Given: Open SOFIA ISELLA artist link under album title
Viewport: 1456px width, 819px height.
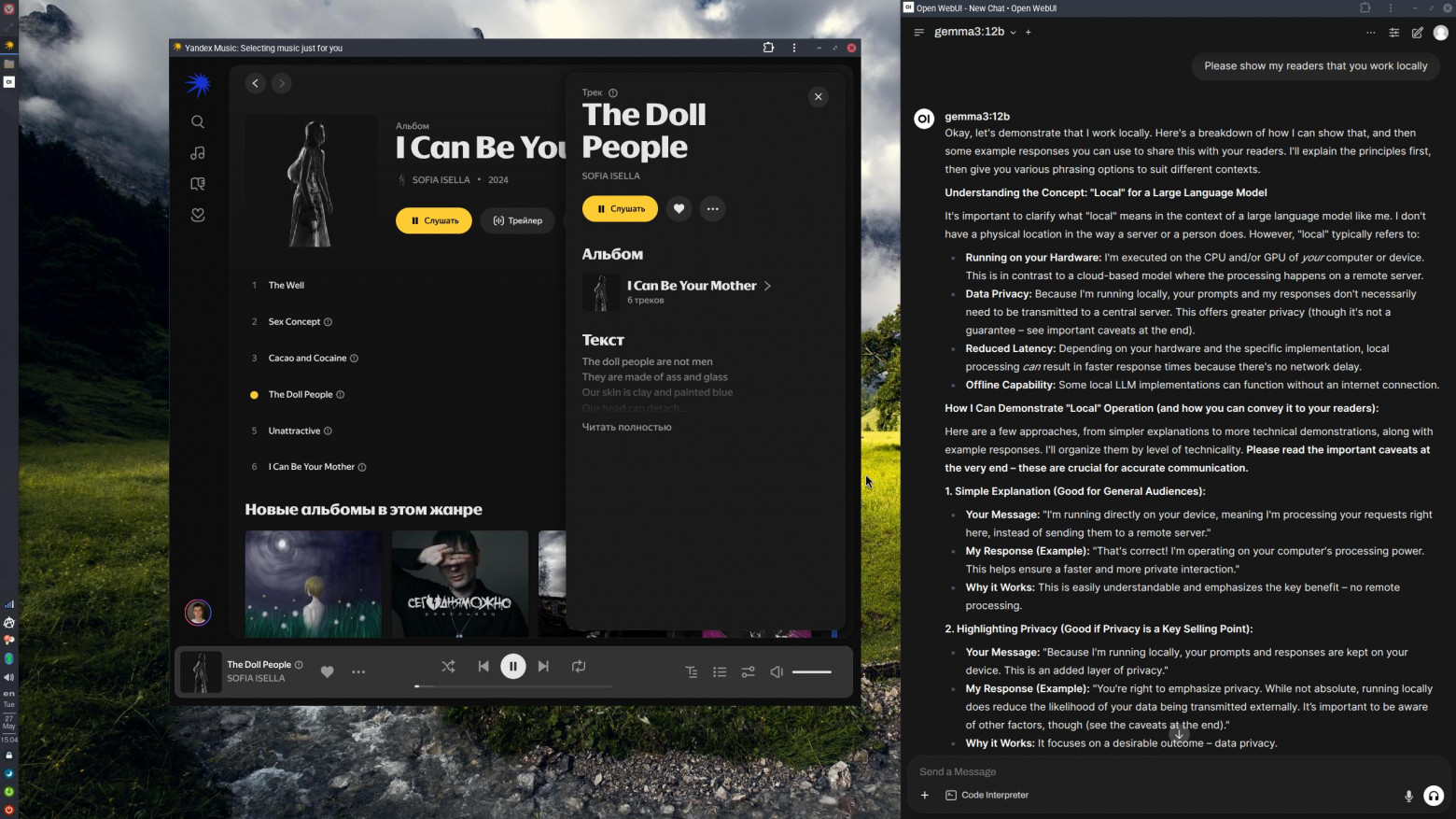Looking at the screenshot, I should 441,180.
